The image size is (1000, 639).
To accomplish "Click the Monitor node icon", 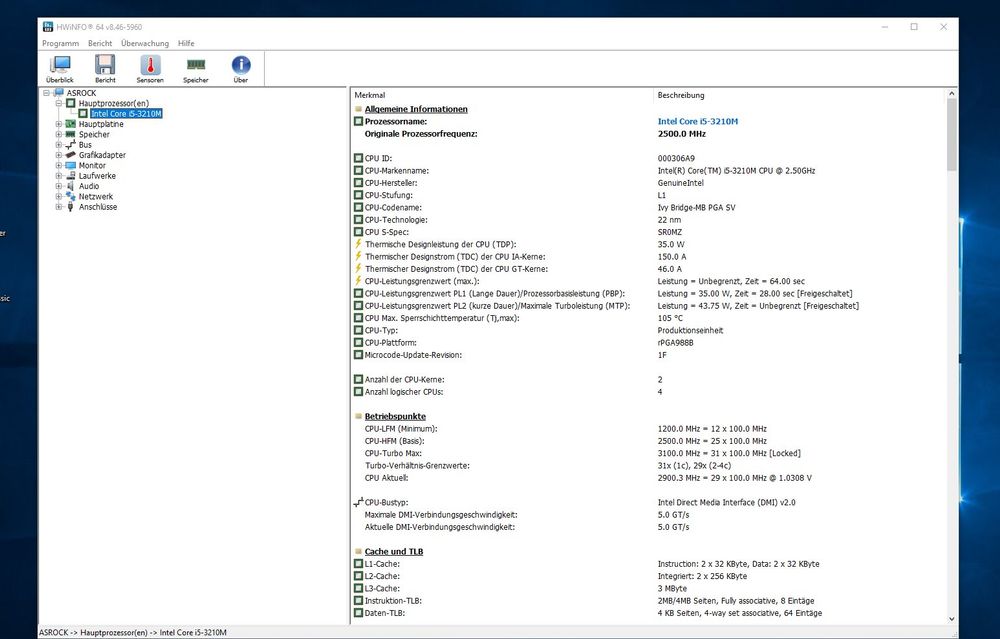I will [71, 165].
